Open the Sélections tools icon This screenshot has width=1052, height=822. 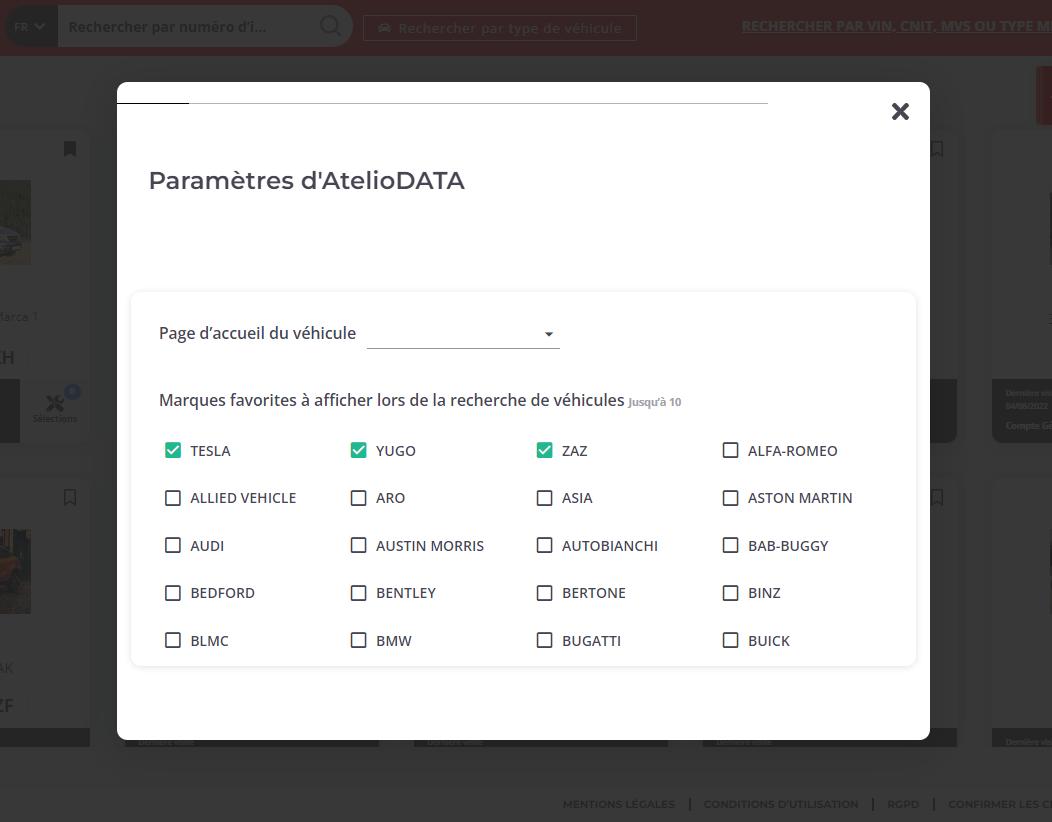coord(55,404)
